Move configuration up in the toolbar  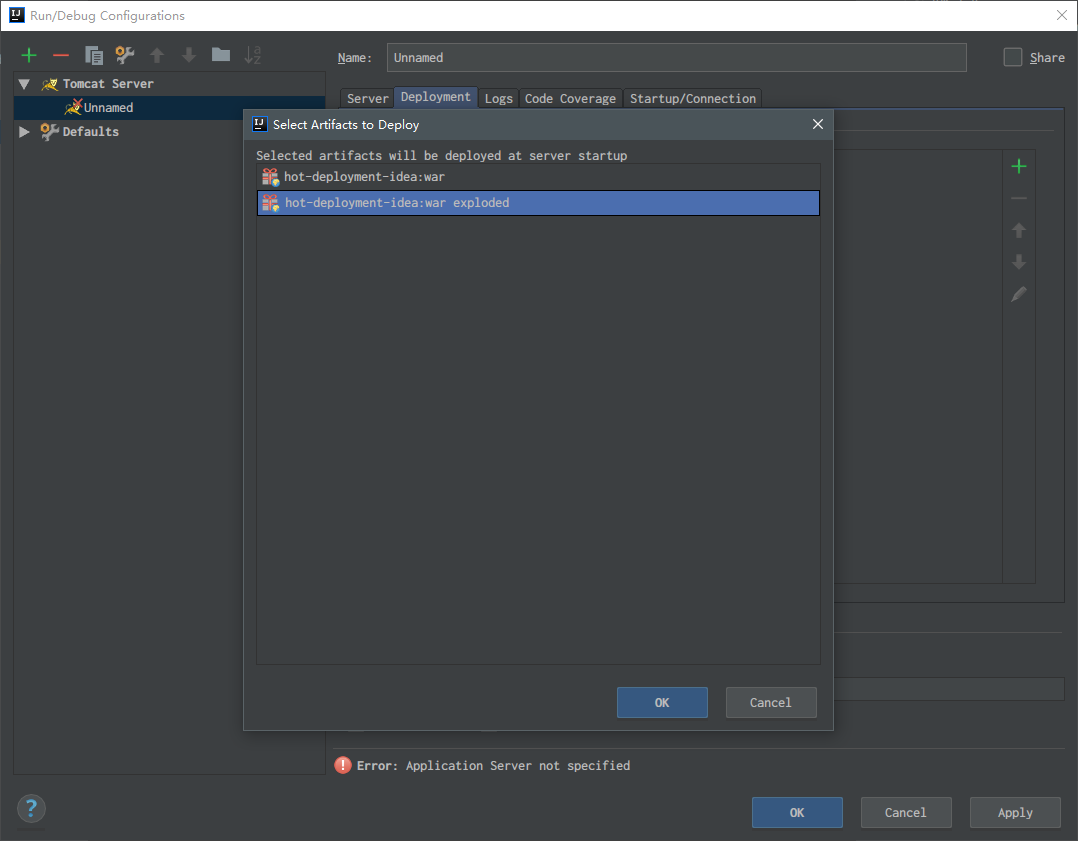157,55
